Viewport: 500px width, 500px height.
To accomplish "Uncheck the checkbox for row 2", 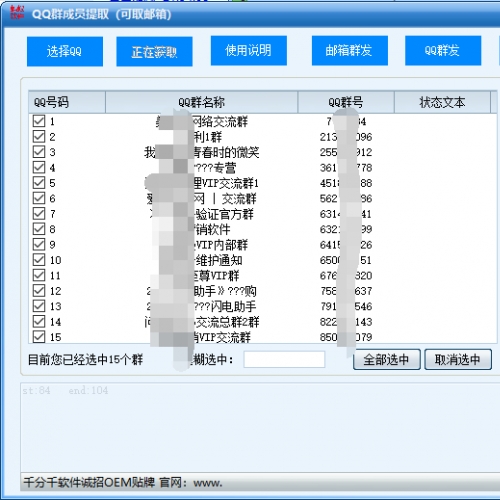I will pyautogui.click(x=39, y=136).
